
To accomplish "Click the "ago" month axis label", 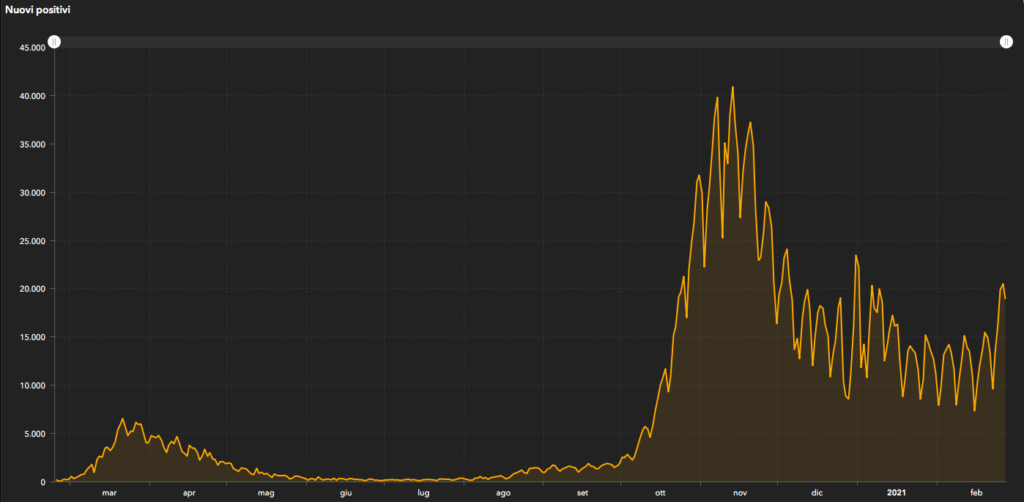I will [x=503, y=493].
